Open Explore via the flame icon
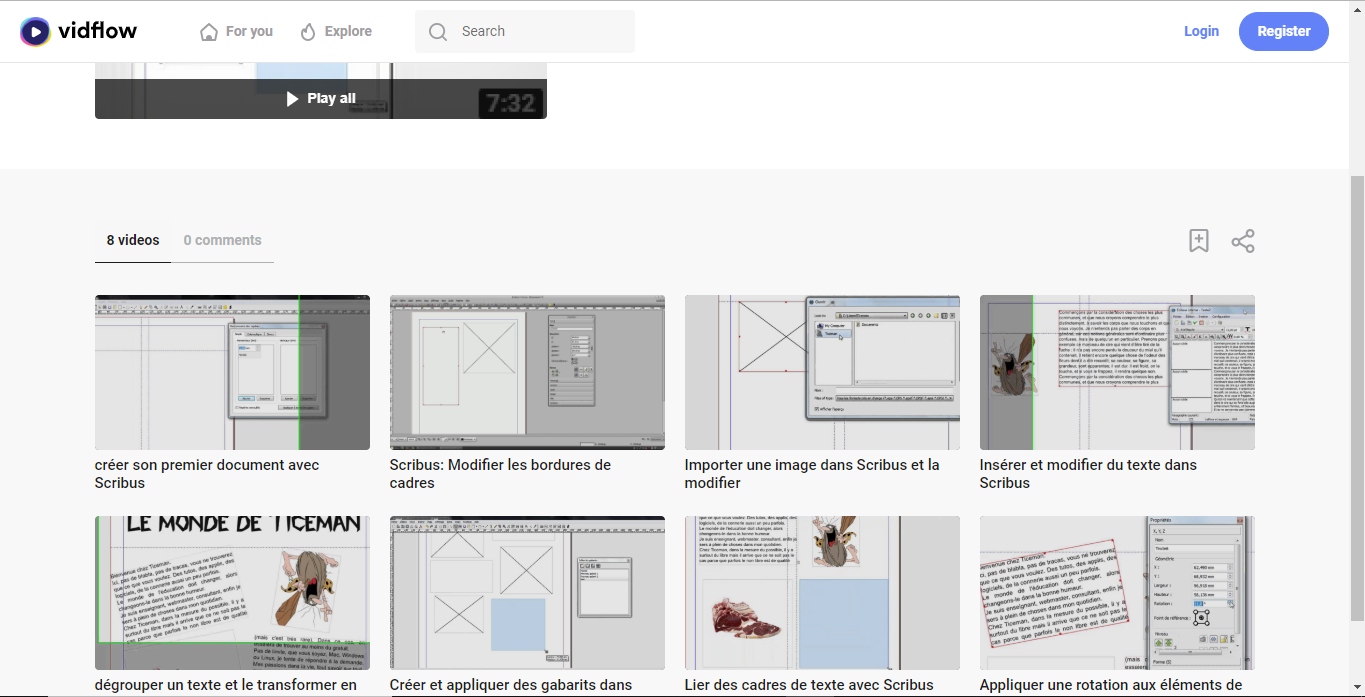Screen dimensions: 1365x697 [x=308, y=32]
